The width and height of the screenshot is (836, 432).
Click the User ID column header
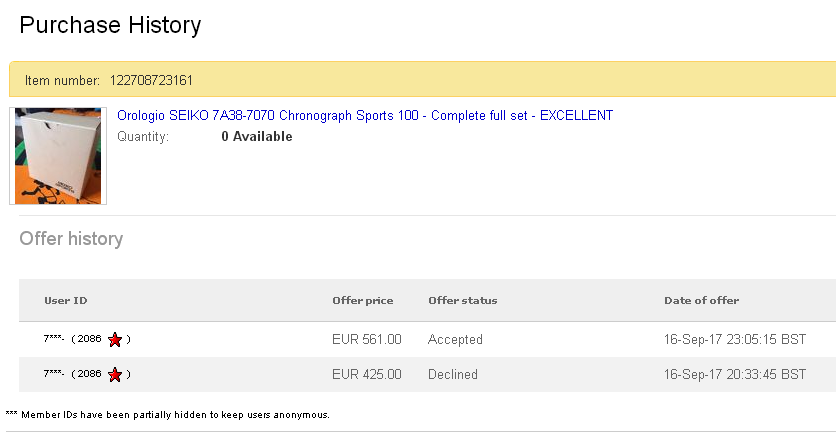tap(66, 300)
